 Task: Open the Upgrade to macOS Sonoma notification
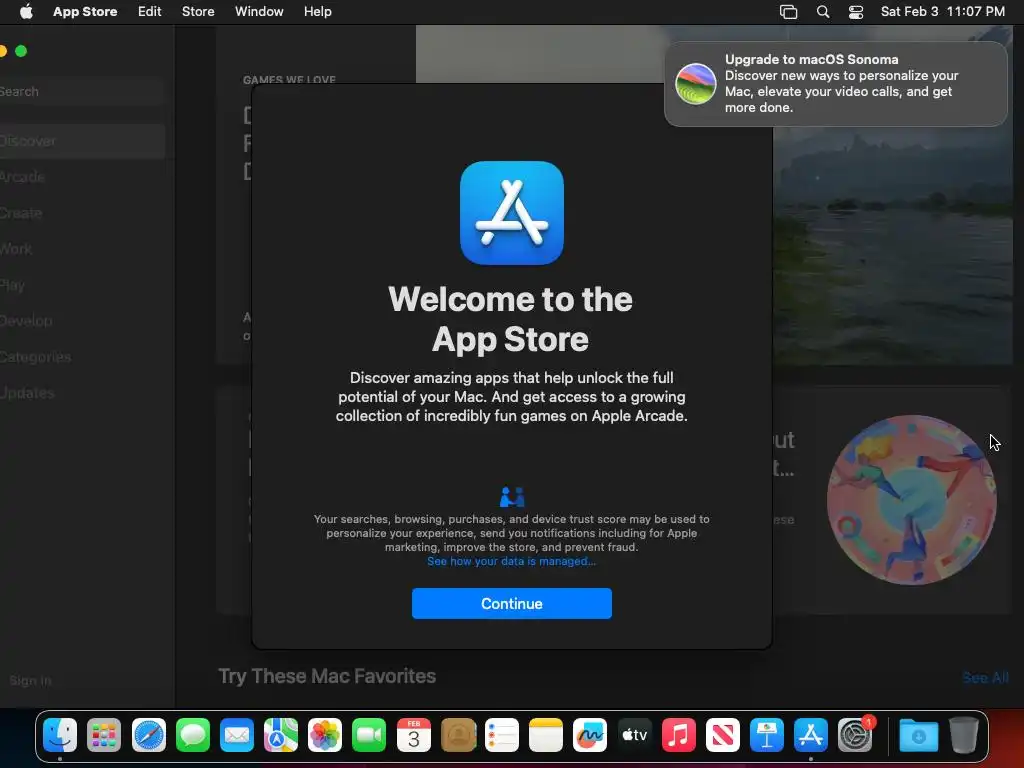(835, 84)
